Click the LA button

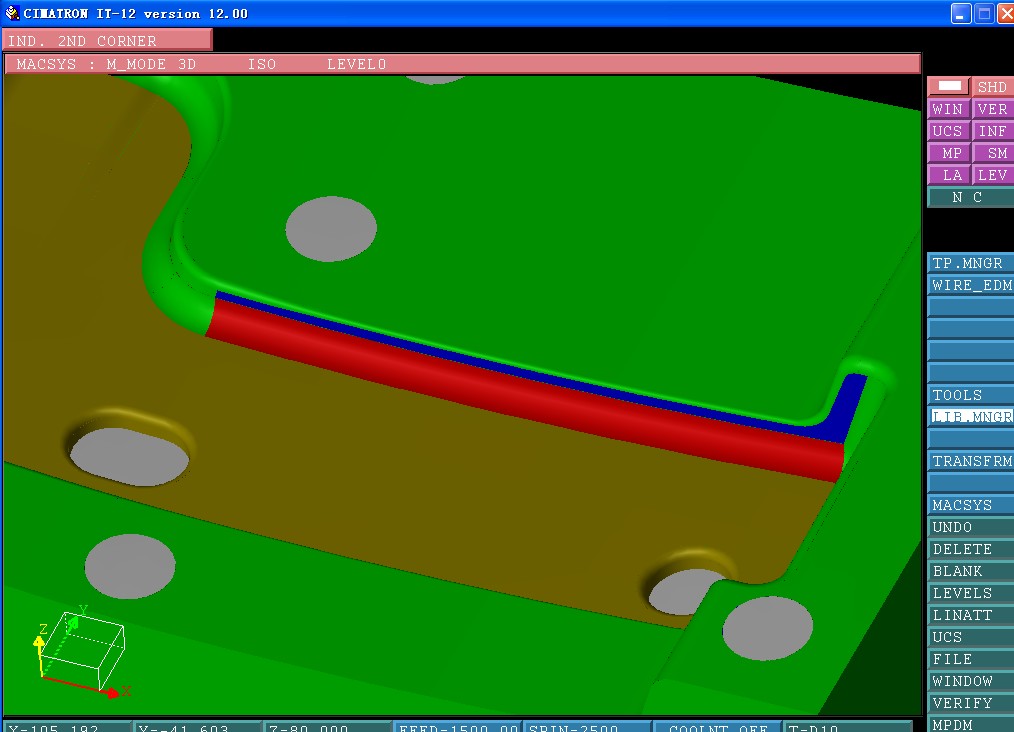[x=948, y=175]
